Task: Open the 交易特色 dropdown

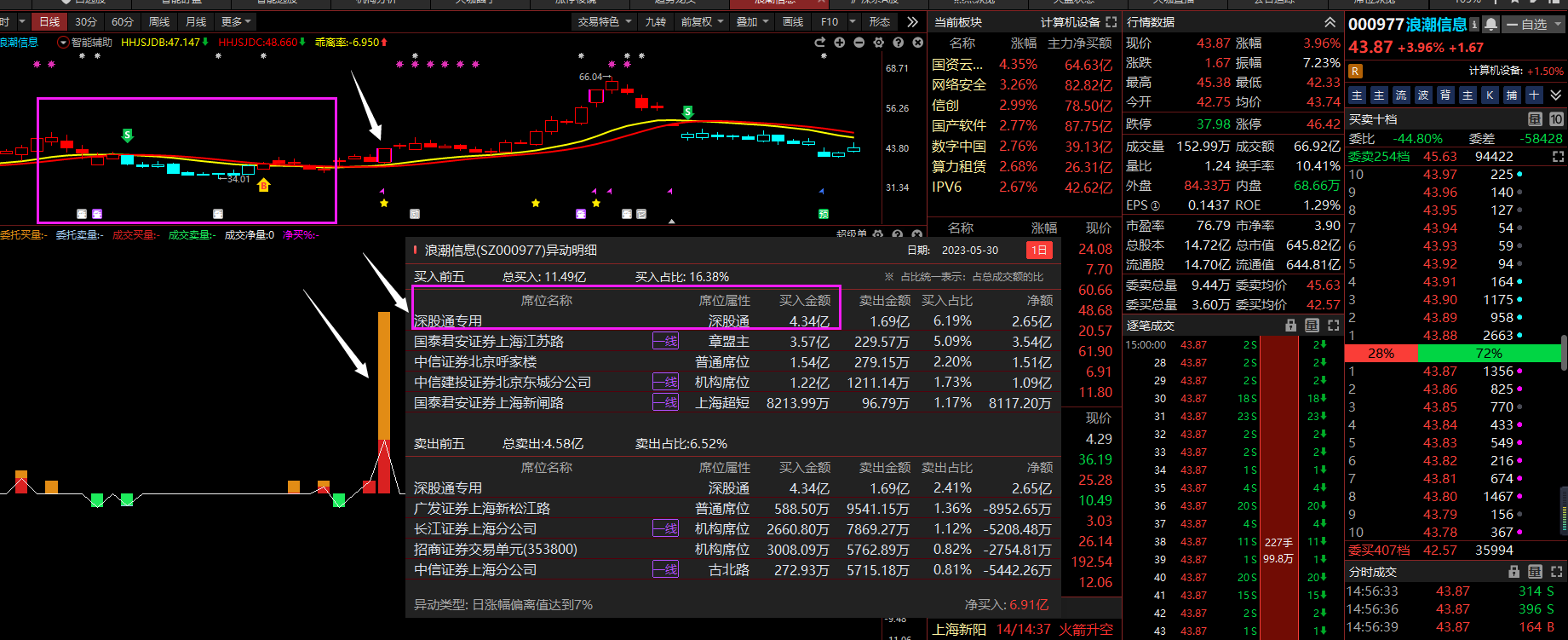Action: coord(605,21)
